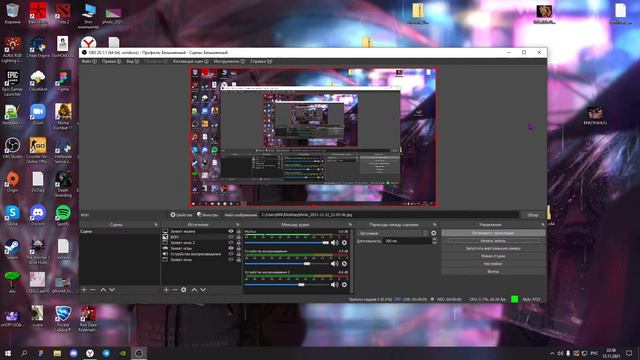Select Сцена in the Scenes list
The height and width of the screenshot is (360, 640).
click(120, 231)
